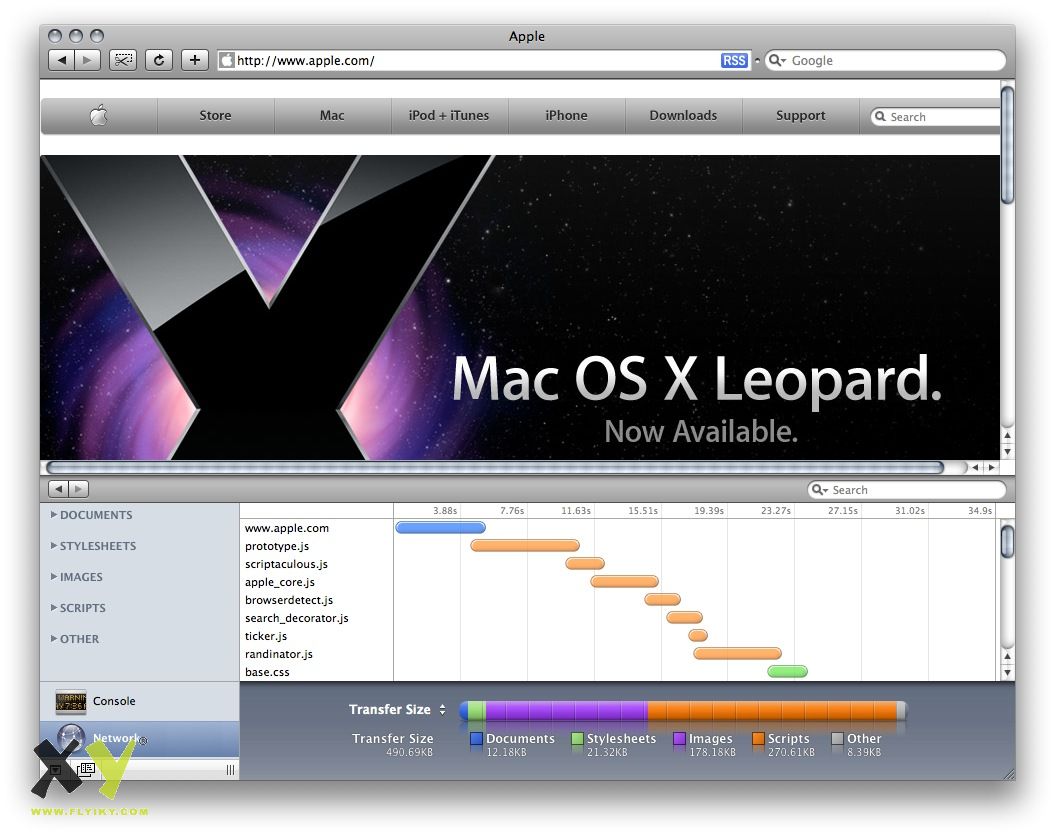Select the prototype.js resource row
Image resolution: width=1055 pixels, height=835 pixels.
pyautogui.click(x=618, y=546)
